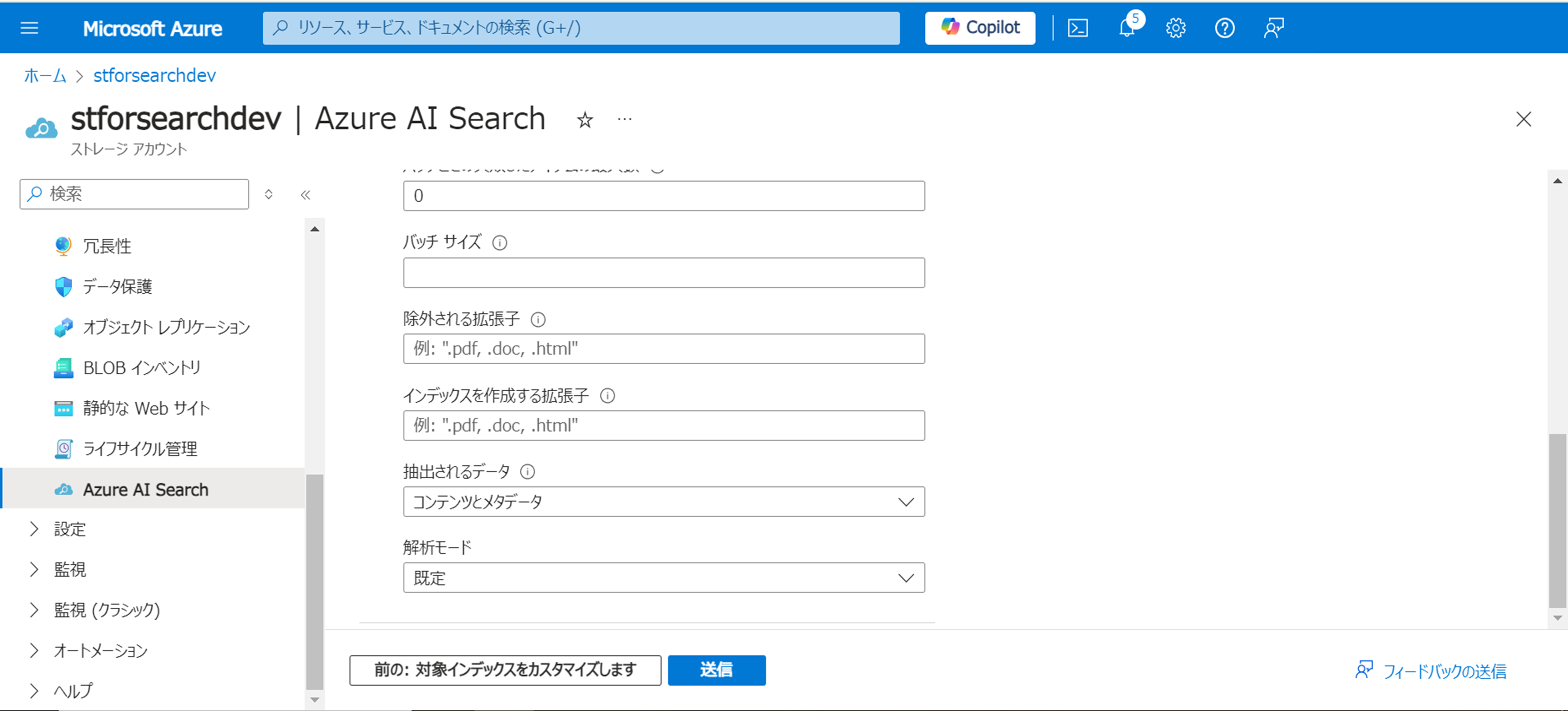1568x711 pixels.
Task: Expand the ヘルプ section
Action: tap(34, 691)
